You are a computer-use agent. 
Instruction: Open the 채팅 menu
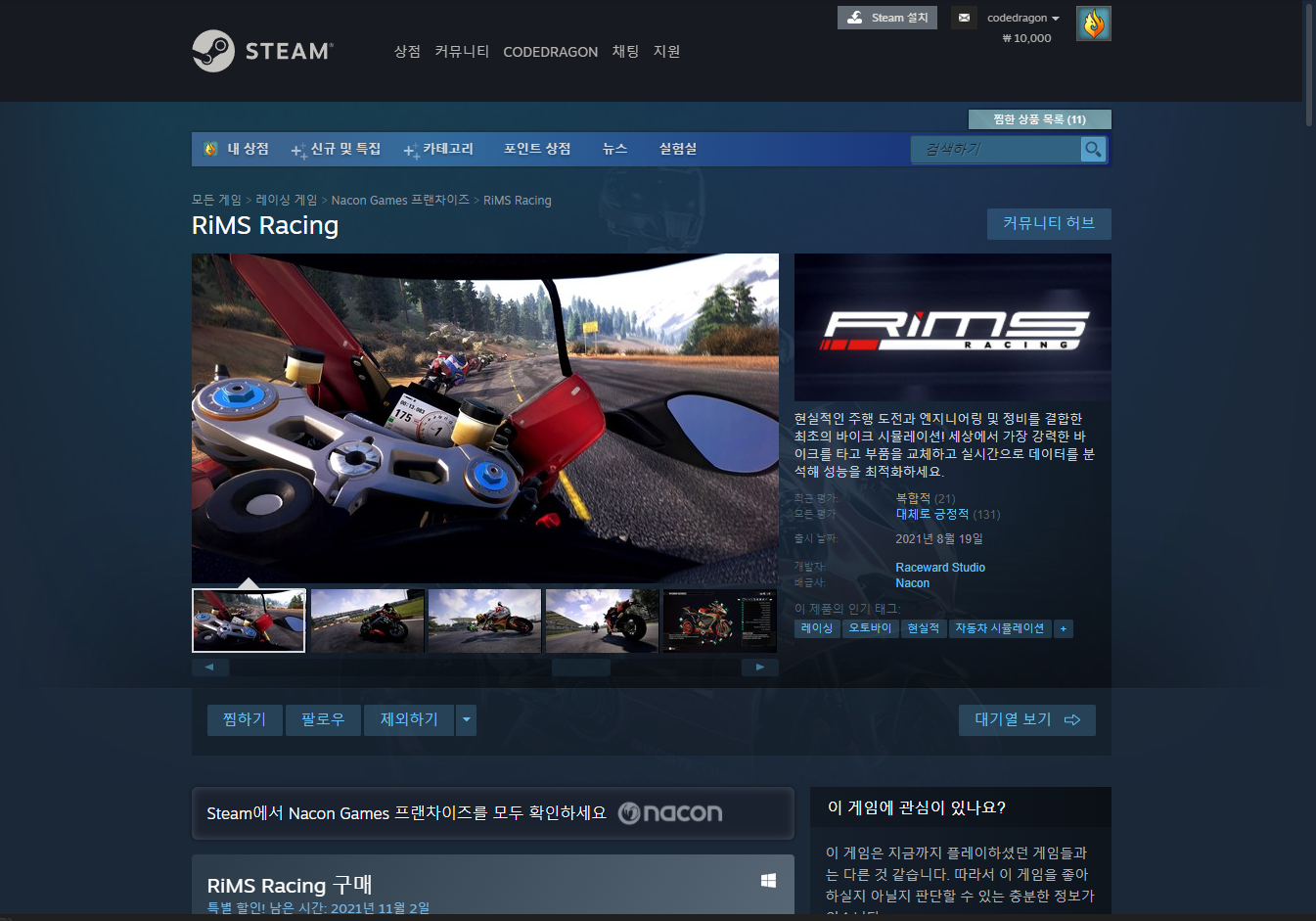click(x=625, y=51)
